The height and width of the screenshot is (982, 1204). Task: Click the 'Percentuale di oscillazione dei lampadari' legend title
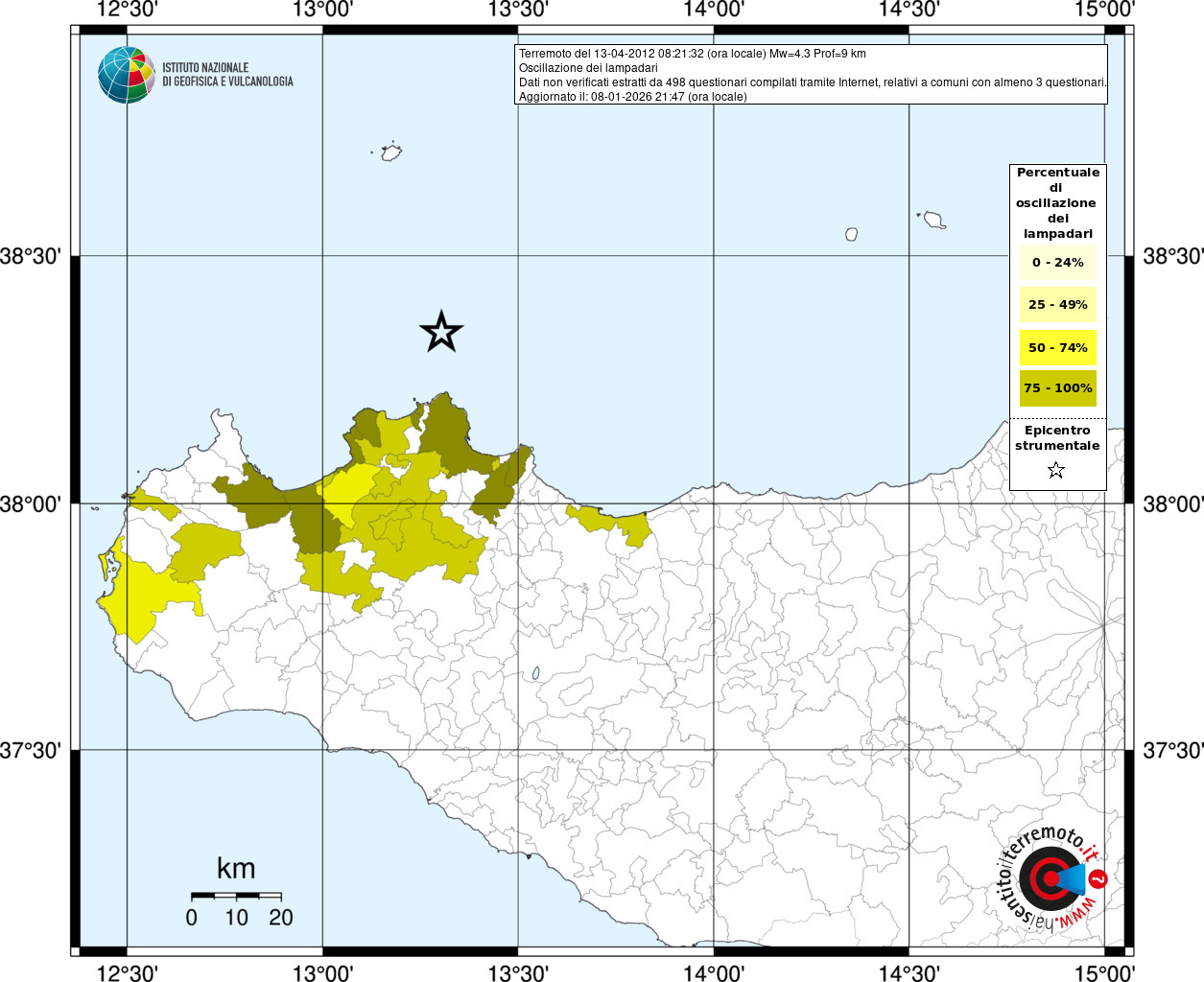pyautogui.click(x=1057, y=202)
